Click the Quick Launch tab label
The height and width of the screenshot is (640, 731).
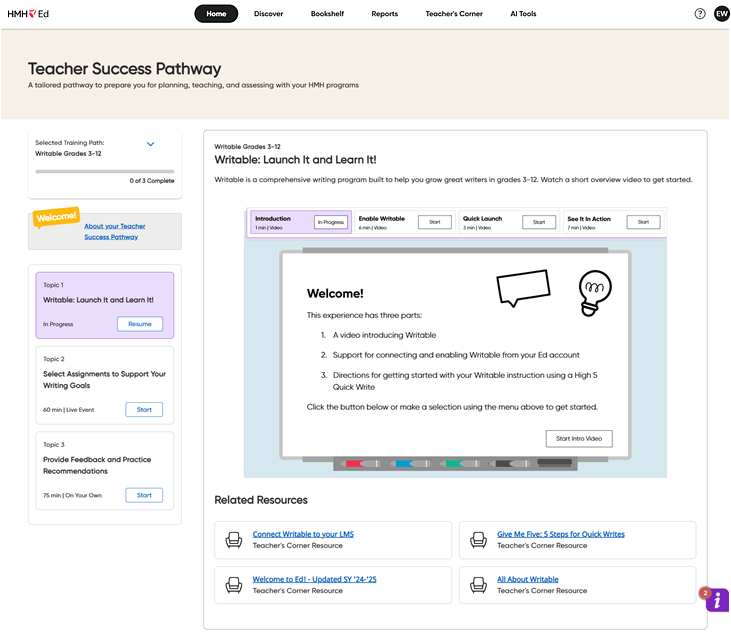pyautogui.click(x=483, y=219)
